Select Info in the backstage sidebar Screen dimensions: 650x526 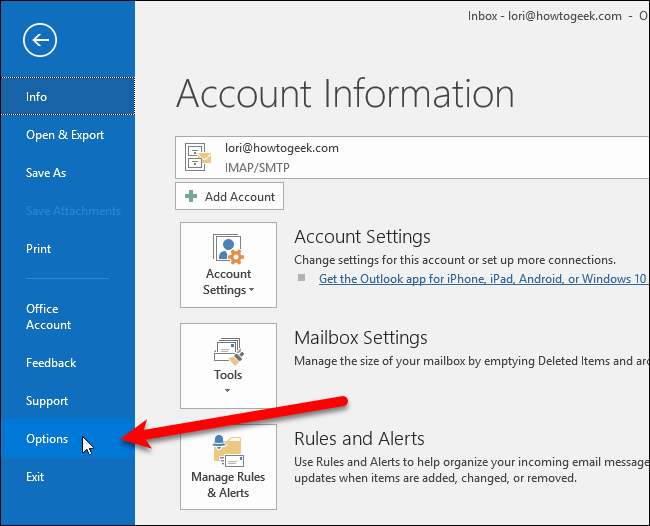[37, 97]
